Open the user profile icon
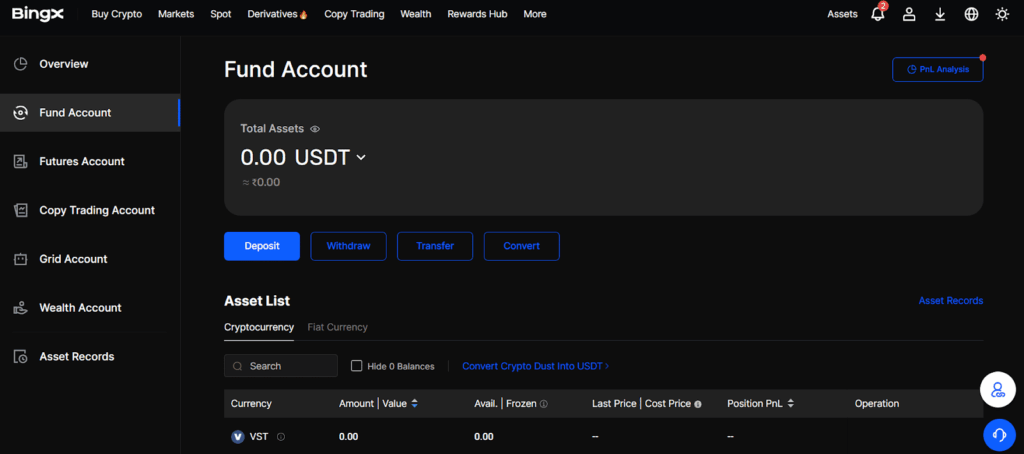 [x=909, y=14]
